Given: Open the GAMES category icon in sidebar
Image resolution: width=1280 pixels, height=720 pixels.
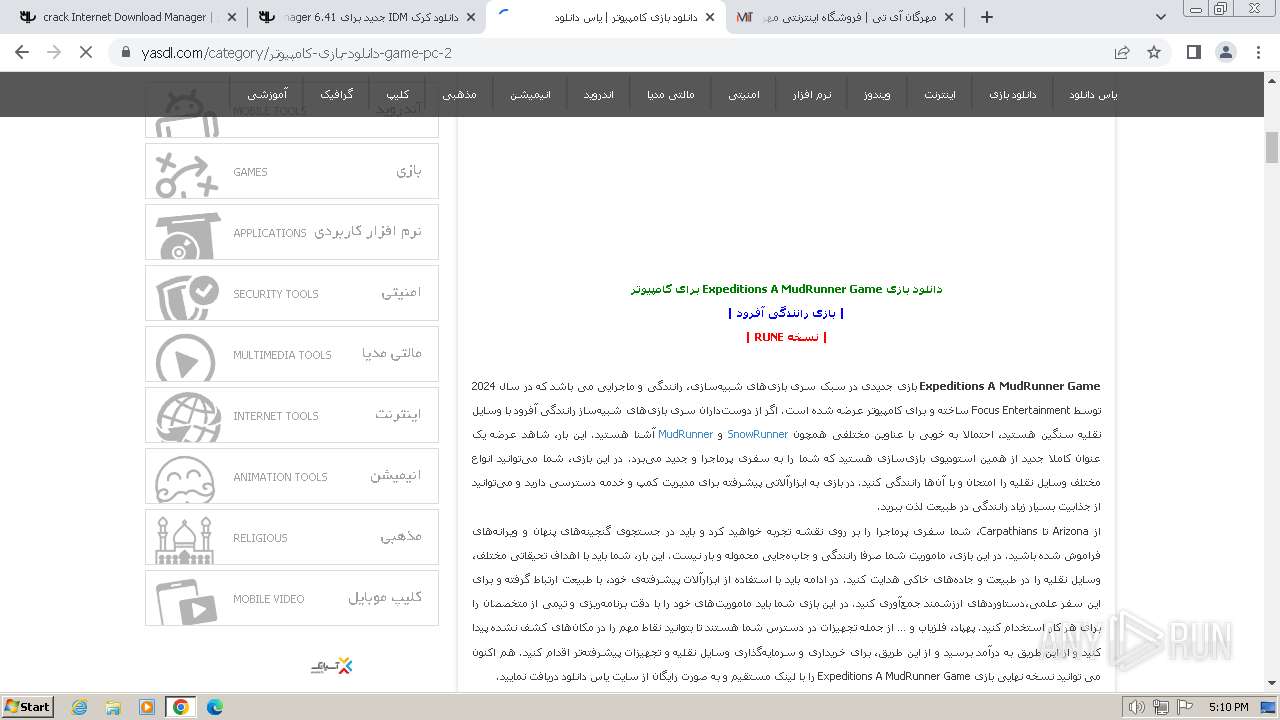Looking at the screenshot, I should tap(186, 174).
